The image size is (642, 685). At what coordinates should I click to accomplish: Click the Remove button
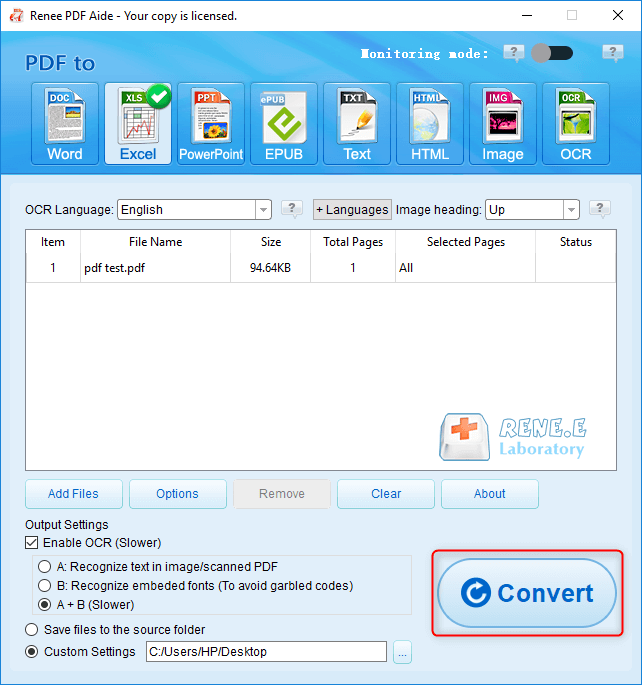pyautogui.click(x=282, y=494)
